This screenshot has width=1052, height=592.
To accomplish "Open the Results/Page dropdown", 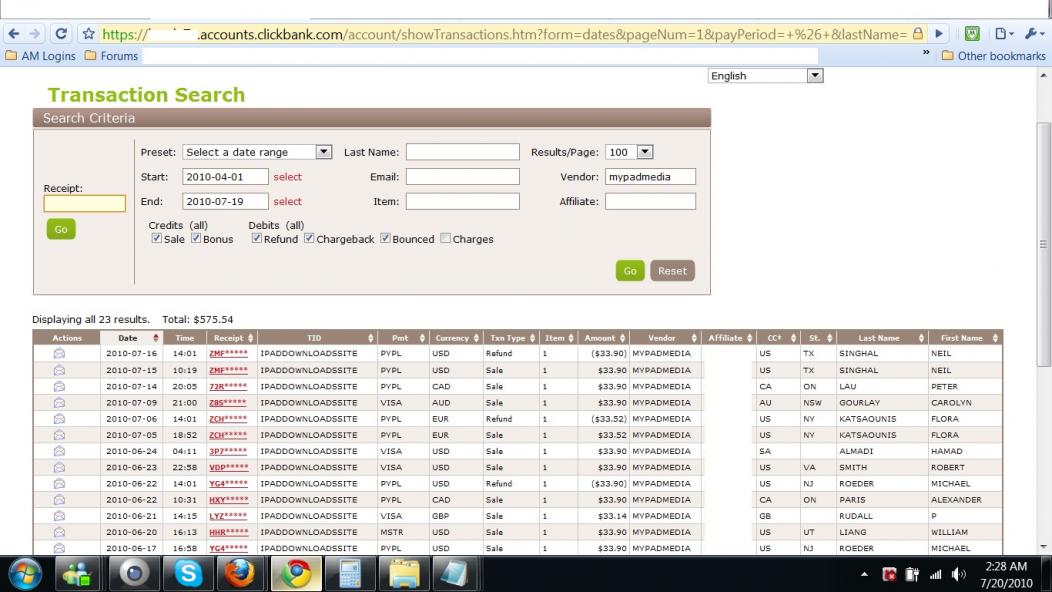I will tap(644, 152).
